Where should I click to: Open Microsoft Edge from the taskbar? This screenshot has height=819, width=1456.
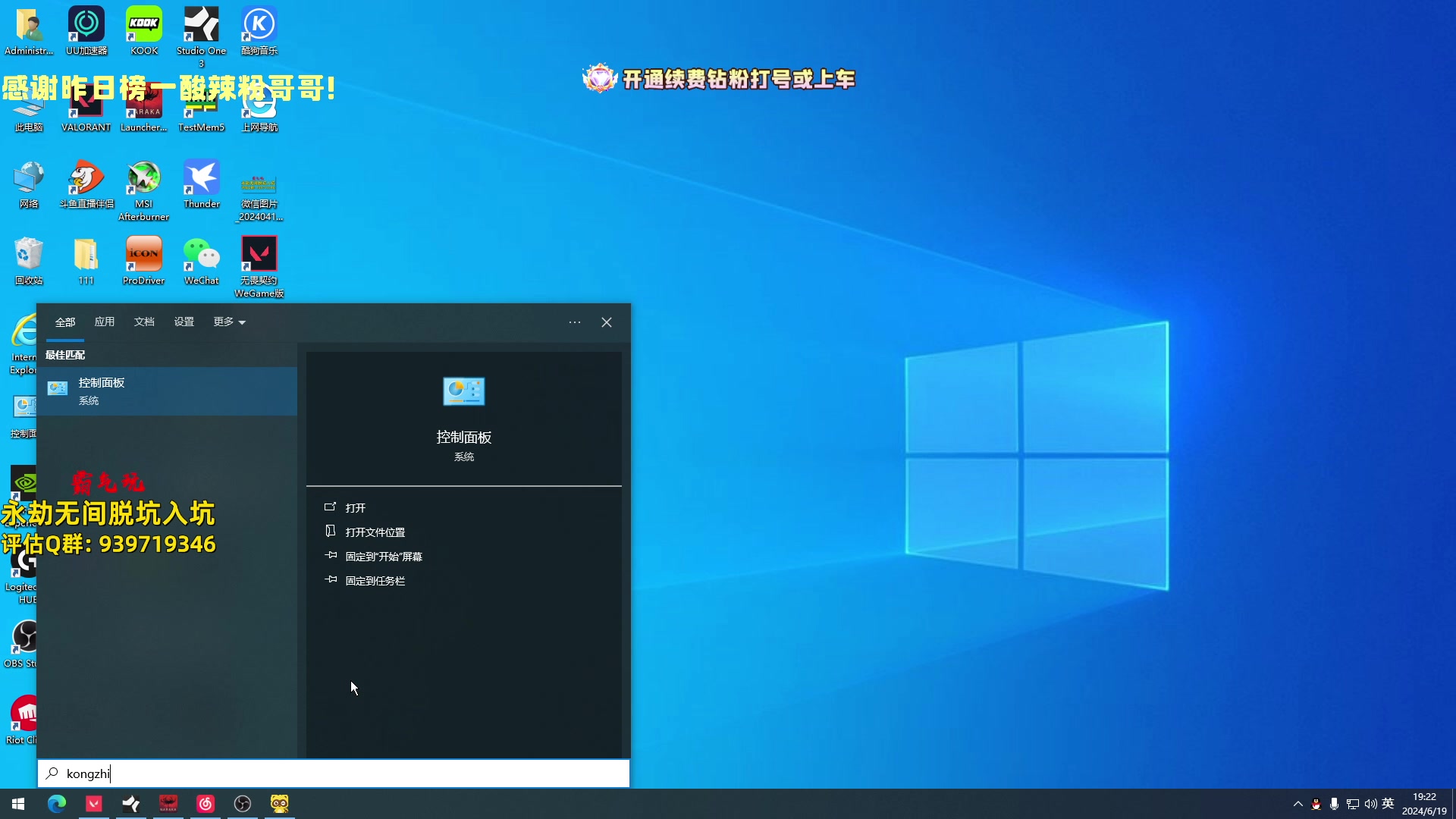pos(57,804)
